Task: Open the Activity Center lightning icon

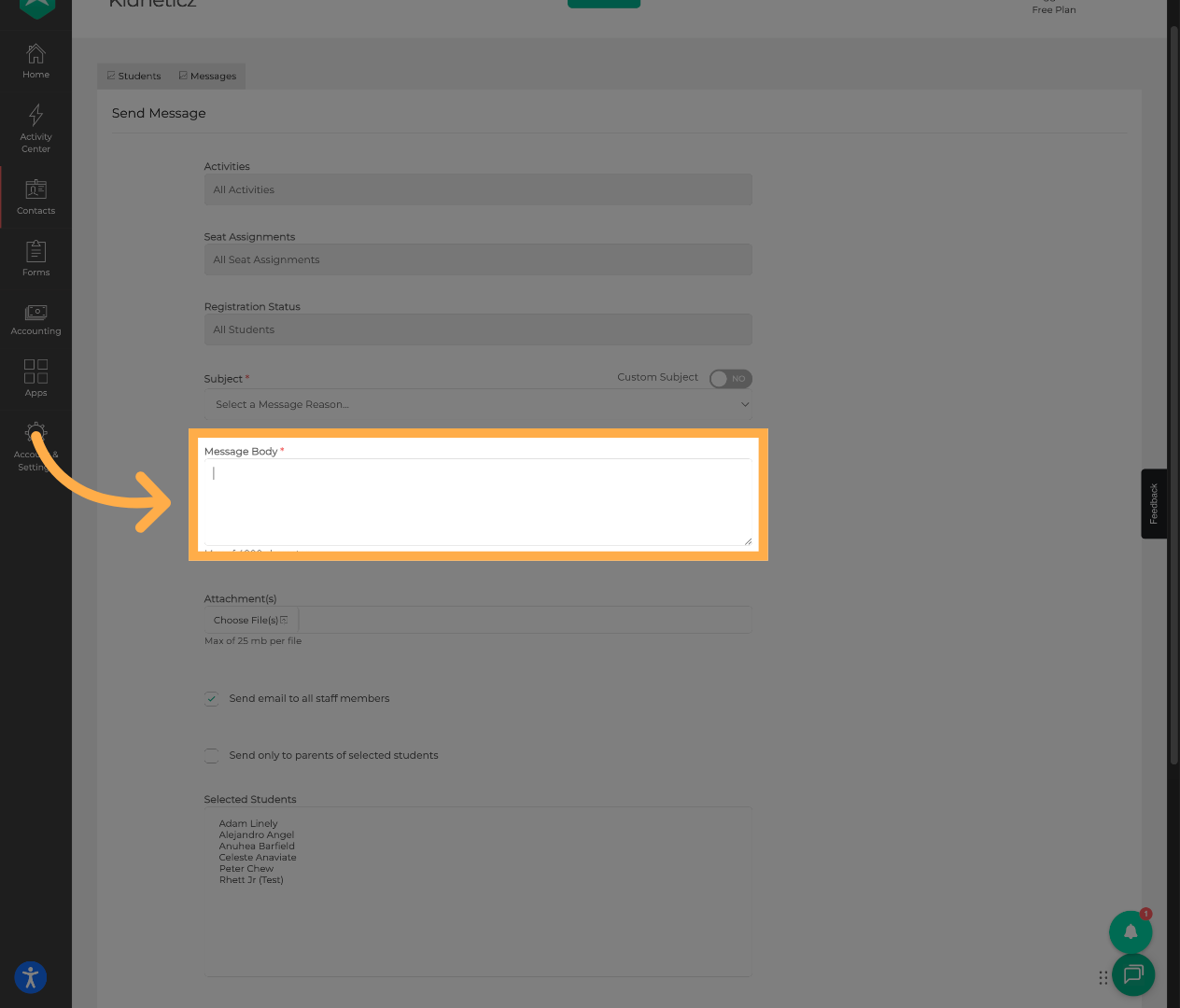Action: pyautogui.click(x=35, y=128)
